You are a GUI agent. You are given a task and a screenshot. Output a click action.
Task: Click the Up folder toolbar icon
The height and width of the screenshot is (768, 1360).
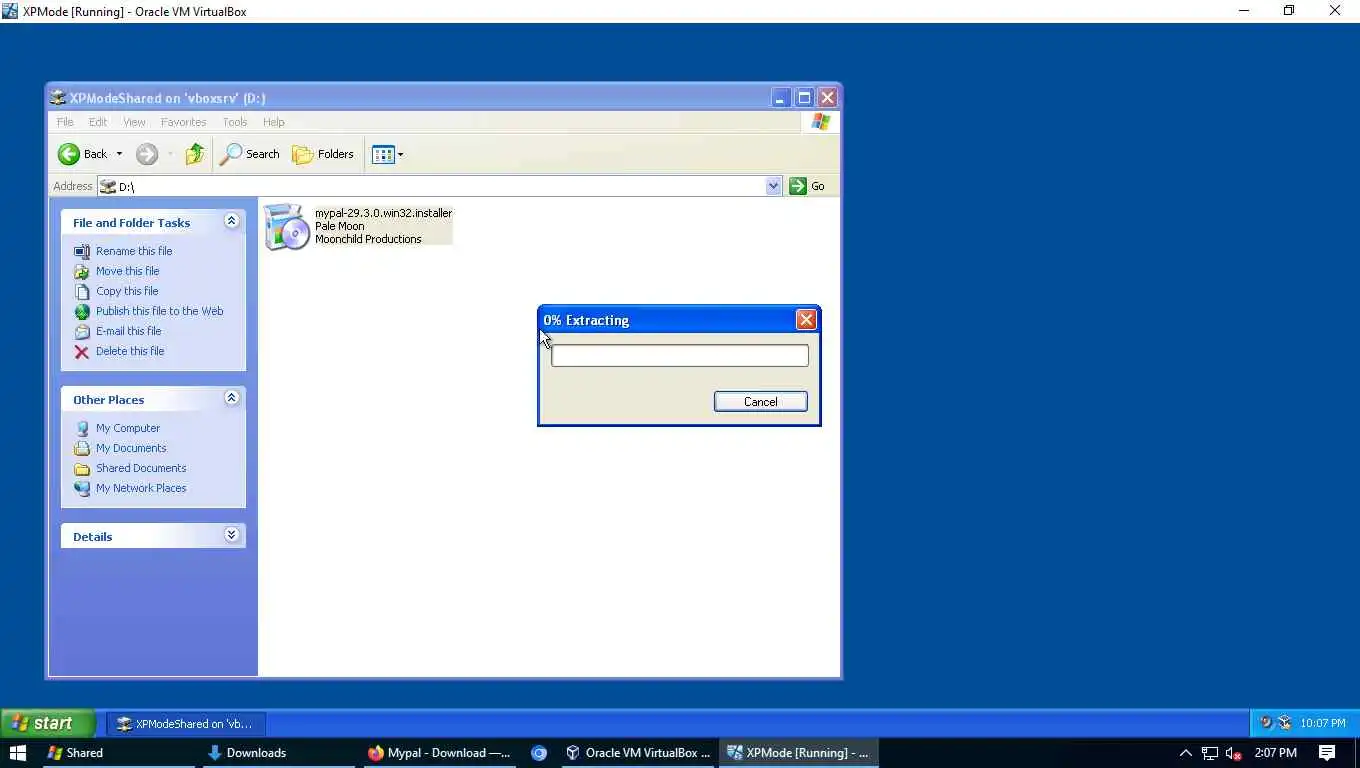(x=195, y=154)
